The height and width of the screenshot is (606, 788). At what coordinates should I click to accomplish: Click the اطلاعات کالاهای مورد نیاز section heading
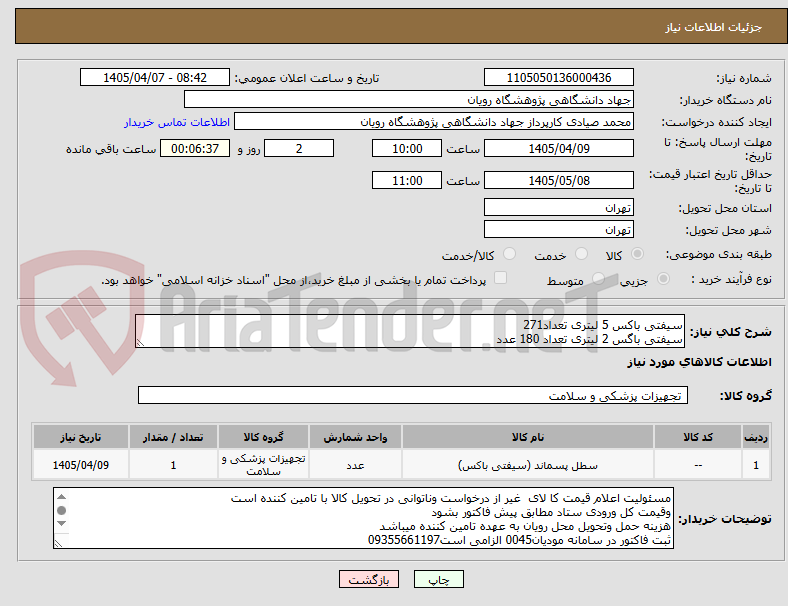click(699, 362)
